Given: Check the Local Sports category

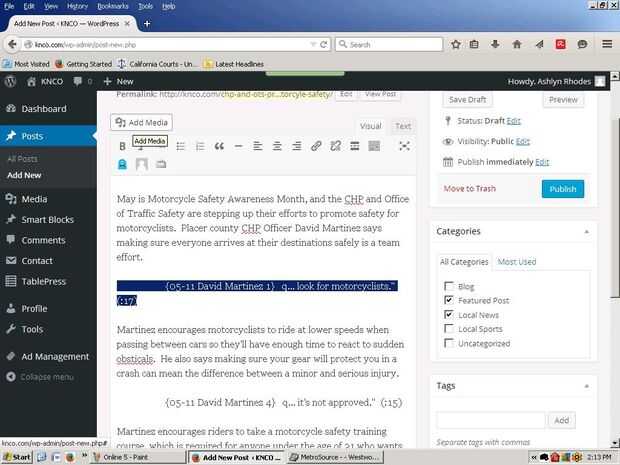Looking at the screenshot, I should [449, 329].
